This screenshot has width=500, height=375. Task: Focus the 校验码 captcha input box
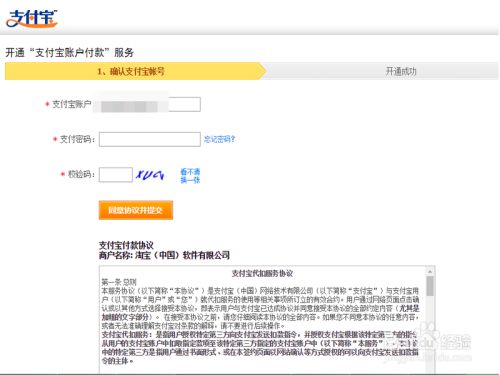(116, 175)
